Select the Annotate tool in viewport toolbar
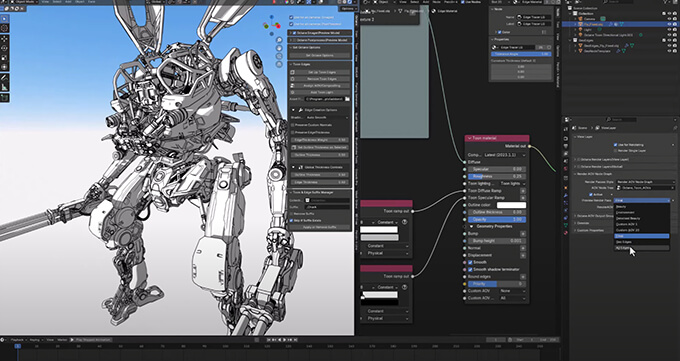The height and width of the screenshot is (361, 680). [4, 78]
